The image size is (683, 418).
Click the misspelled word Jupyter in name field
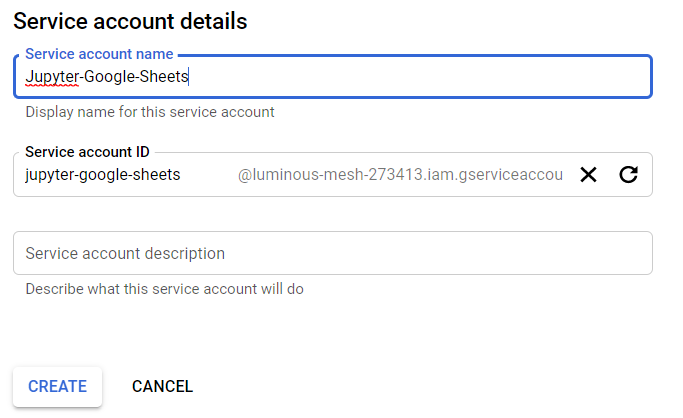(x=52, y=77)
